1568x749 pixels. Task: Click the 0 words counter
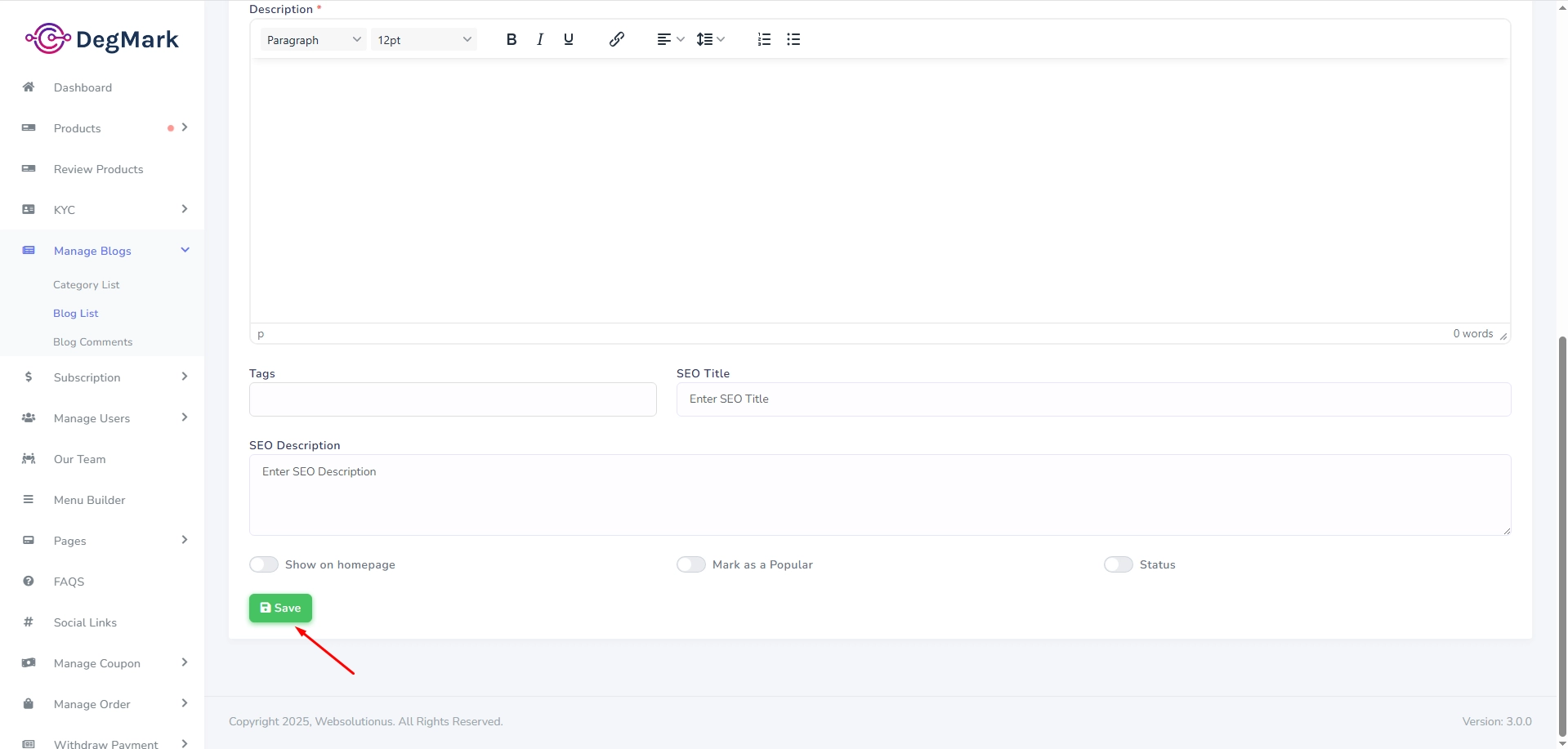click(1472, 333)
